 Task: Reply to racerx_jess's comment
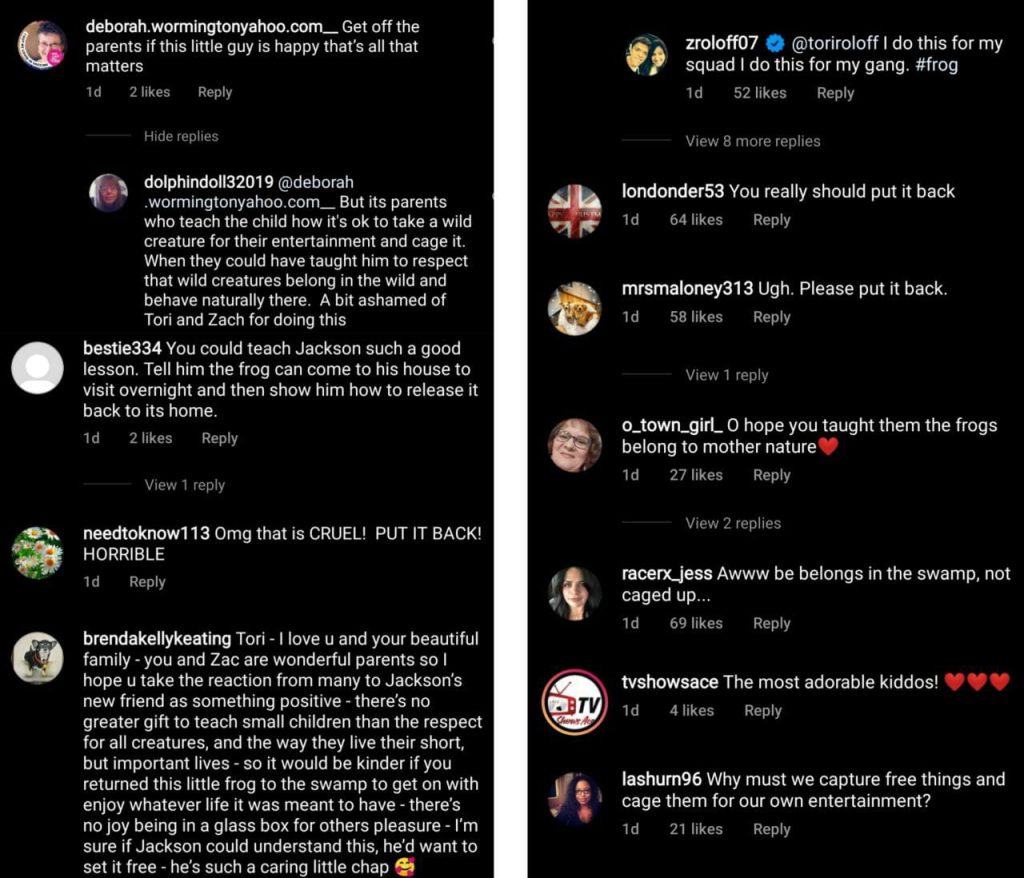point(771,623)
